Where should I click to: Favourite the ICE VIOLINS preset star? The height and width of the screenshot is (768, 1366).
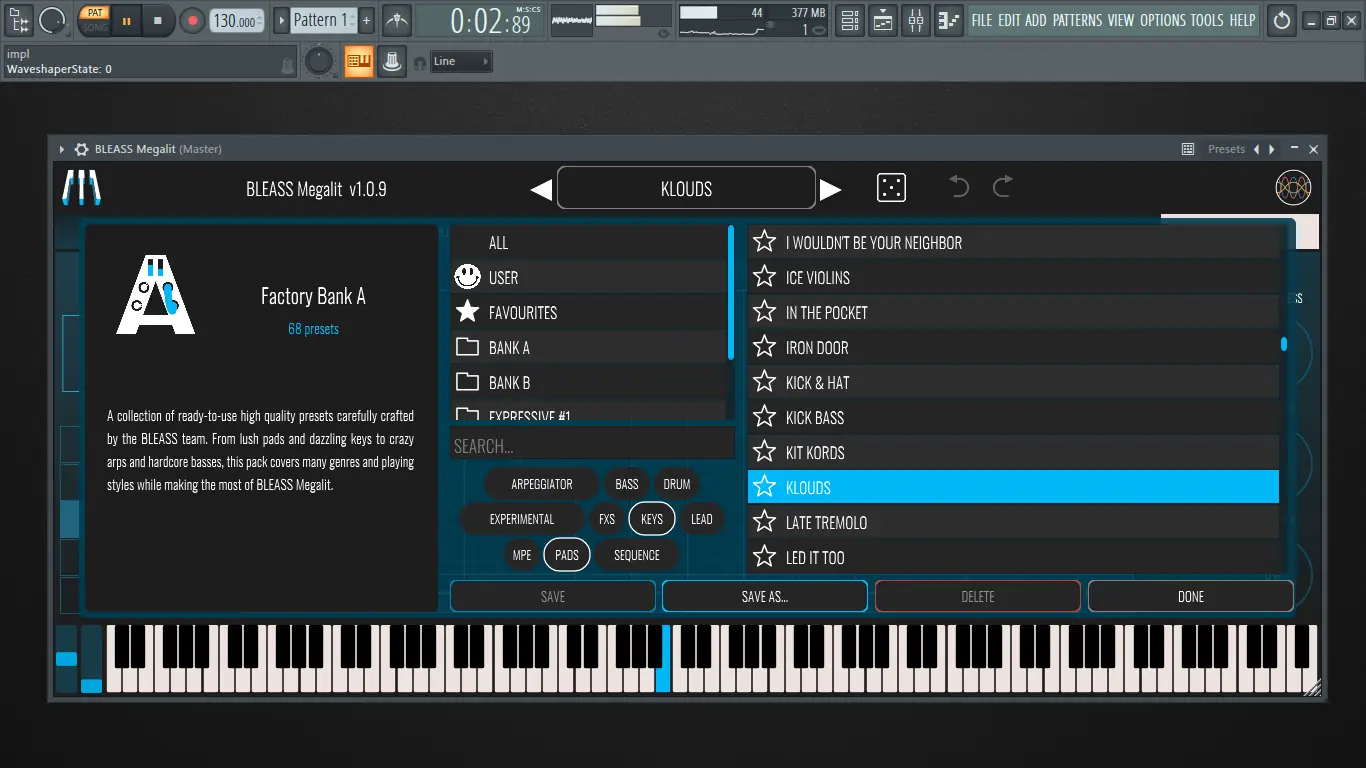point(765,277)
